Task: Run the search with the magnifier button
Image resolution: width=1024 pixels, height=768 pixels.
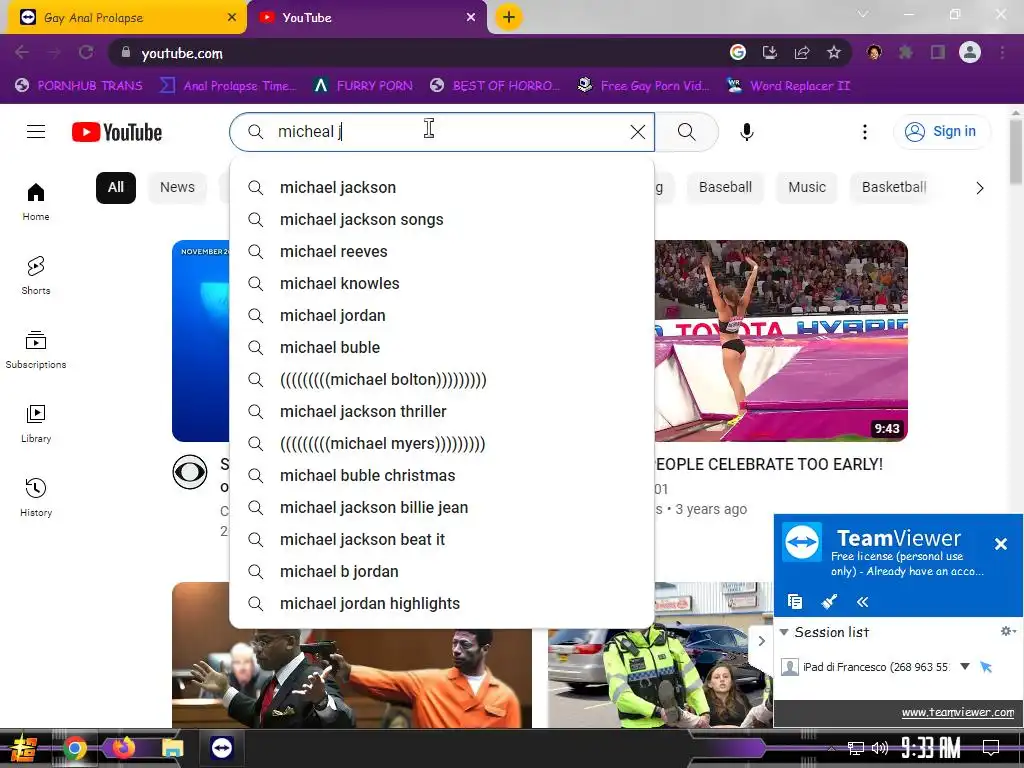Action: point(686,132)
